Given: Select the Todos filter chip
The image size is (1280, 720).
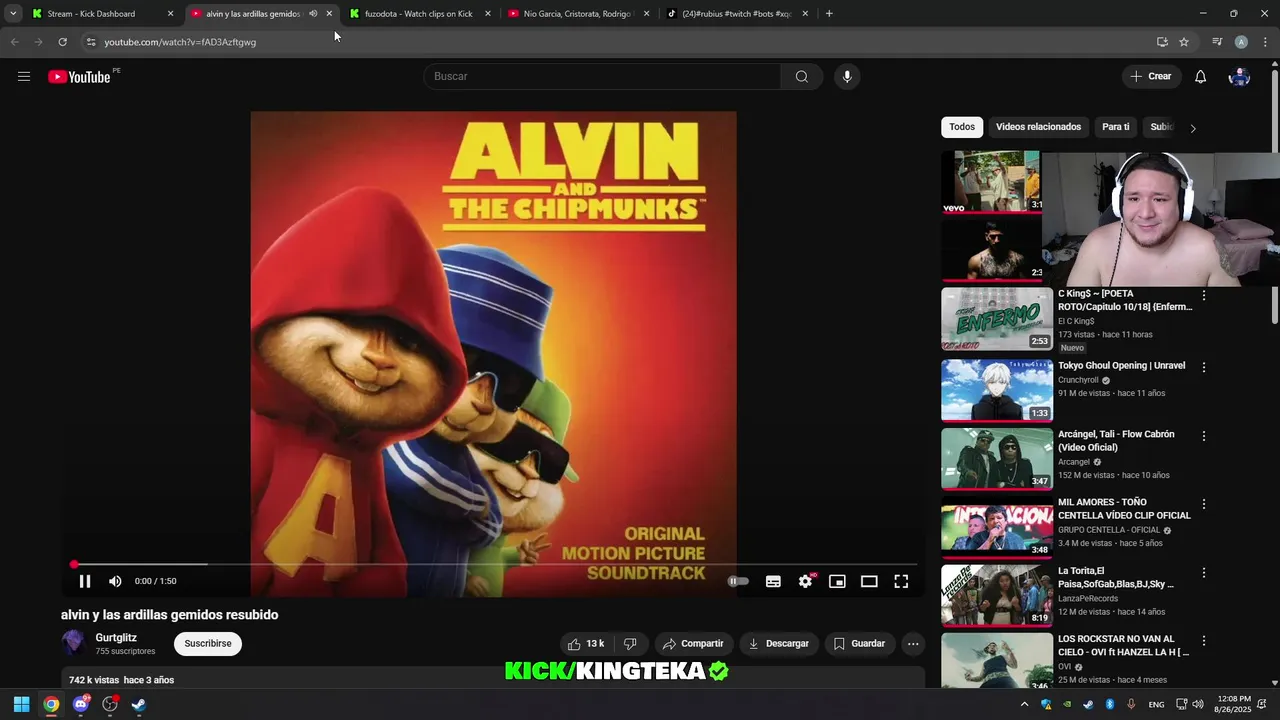Looking at the screenshot, I should 962,127.
